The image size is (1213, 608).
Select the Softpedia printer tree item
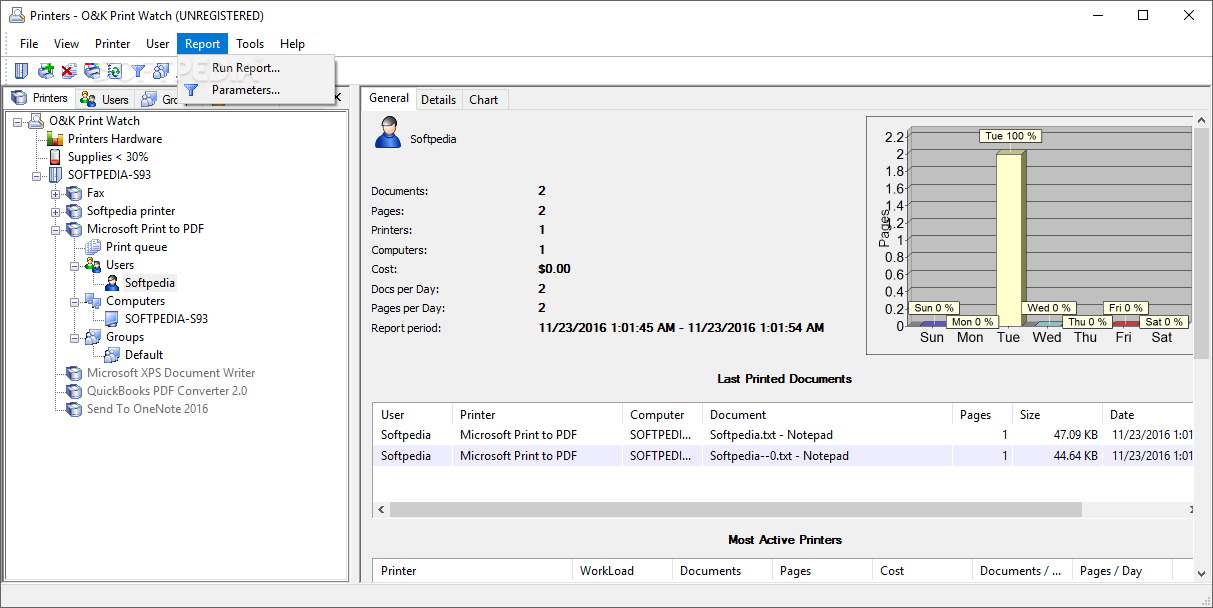131,211
